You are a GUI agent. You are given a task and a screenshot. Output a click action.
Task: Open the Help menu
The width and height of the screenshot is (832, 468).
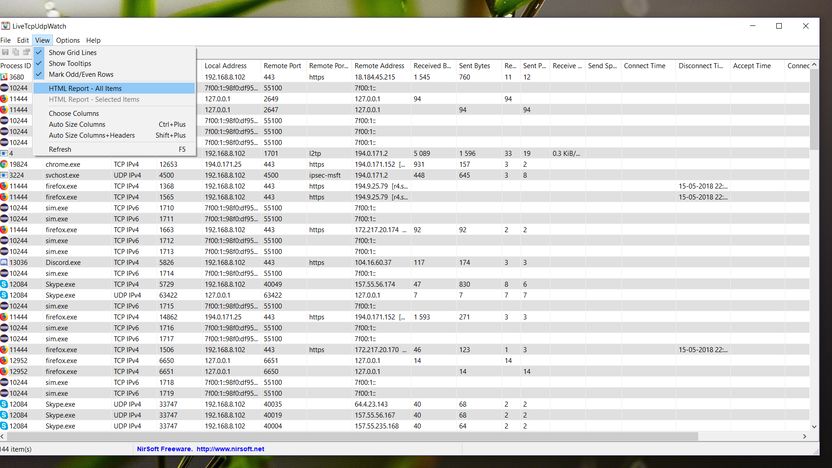point(93,40)
